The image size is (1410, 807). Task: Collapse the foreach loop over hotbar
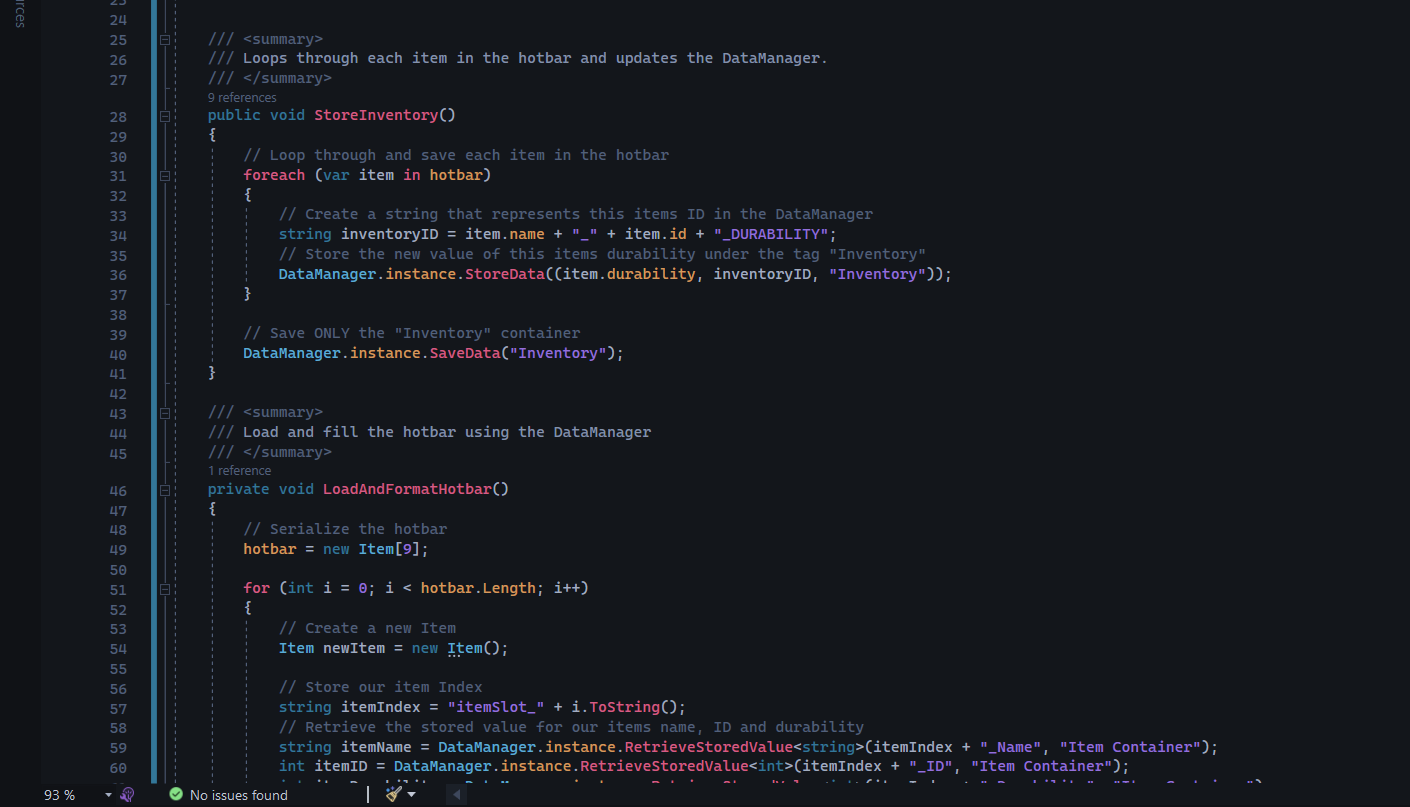pyautogui.click(x=165, y=175)
